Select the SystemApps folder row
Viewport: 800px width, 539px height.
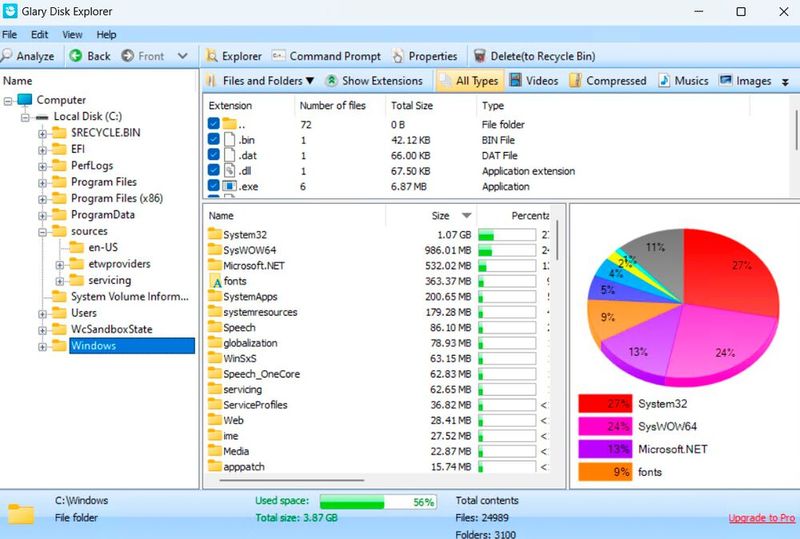click(x=378, y=297)
